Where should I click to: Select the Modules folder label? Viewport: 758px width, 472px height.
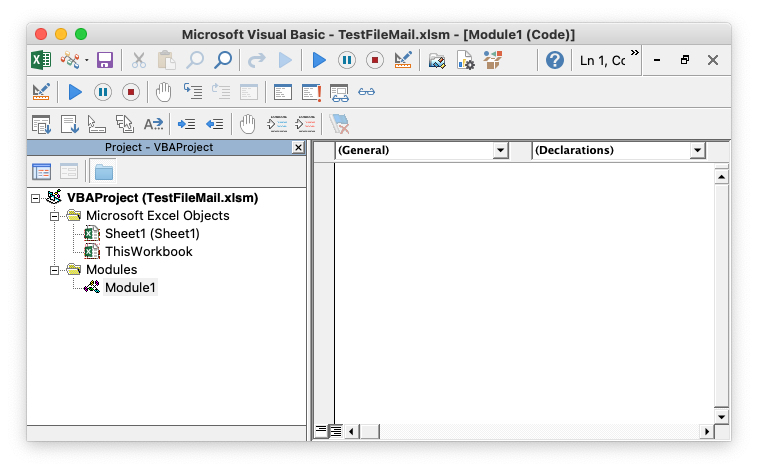[112, 269]
